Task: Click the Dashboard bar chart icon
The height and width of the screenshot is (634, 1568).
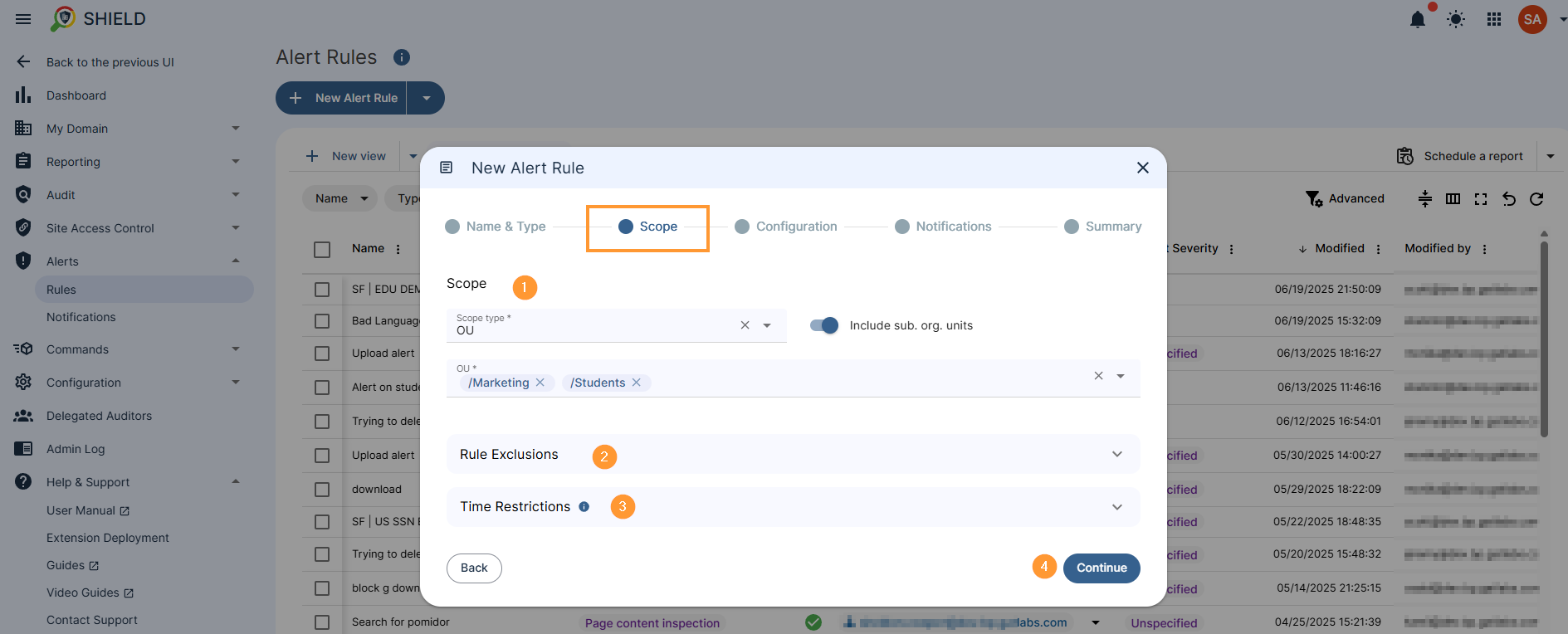Action: (x=23, y=95)
